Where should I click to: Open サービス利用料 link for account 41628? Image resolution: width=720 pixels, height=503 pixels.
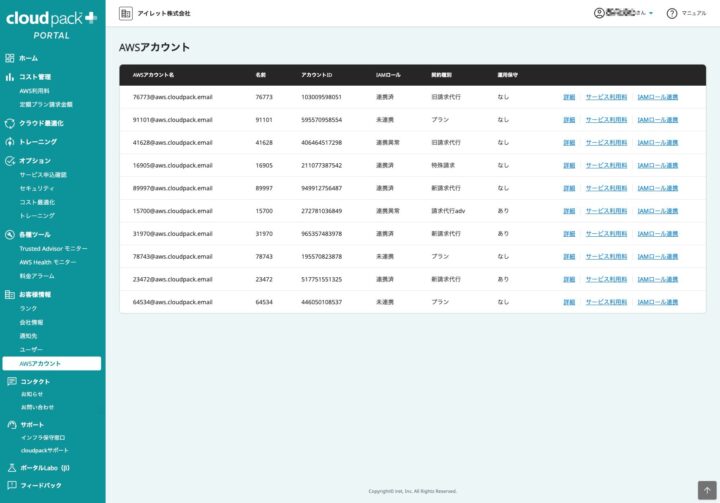click(606, 143)
